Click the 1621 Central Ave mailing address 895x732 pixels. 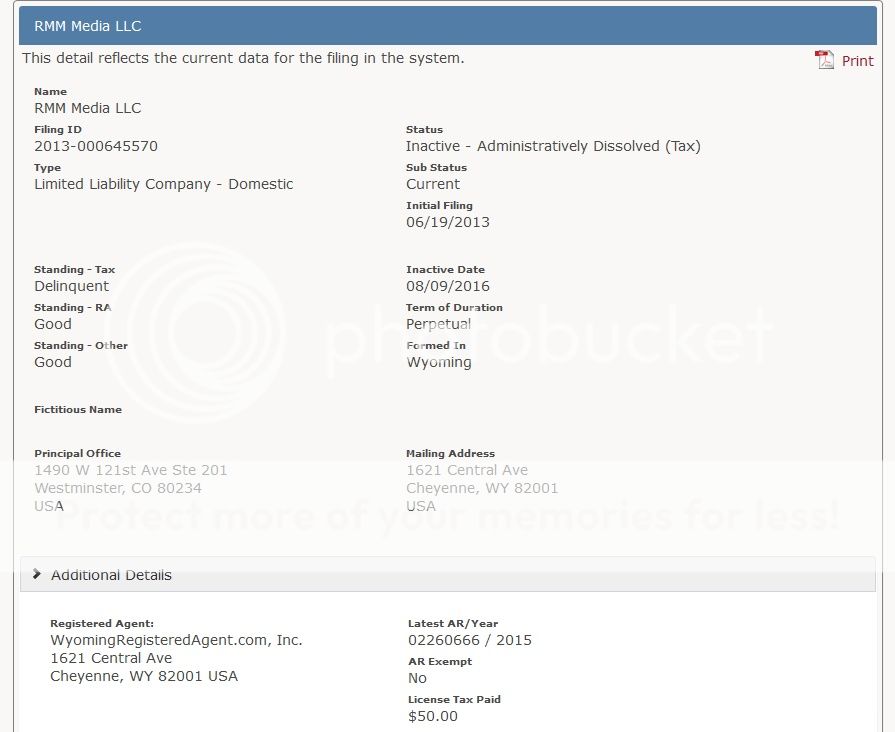[466, 470]
